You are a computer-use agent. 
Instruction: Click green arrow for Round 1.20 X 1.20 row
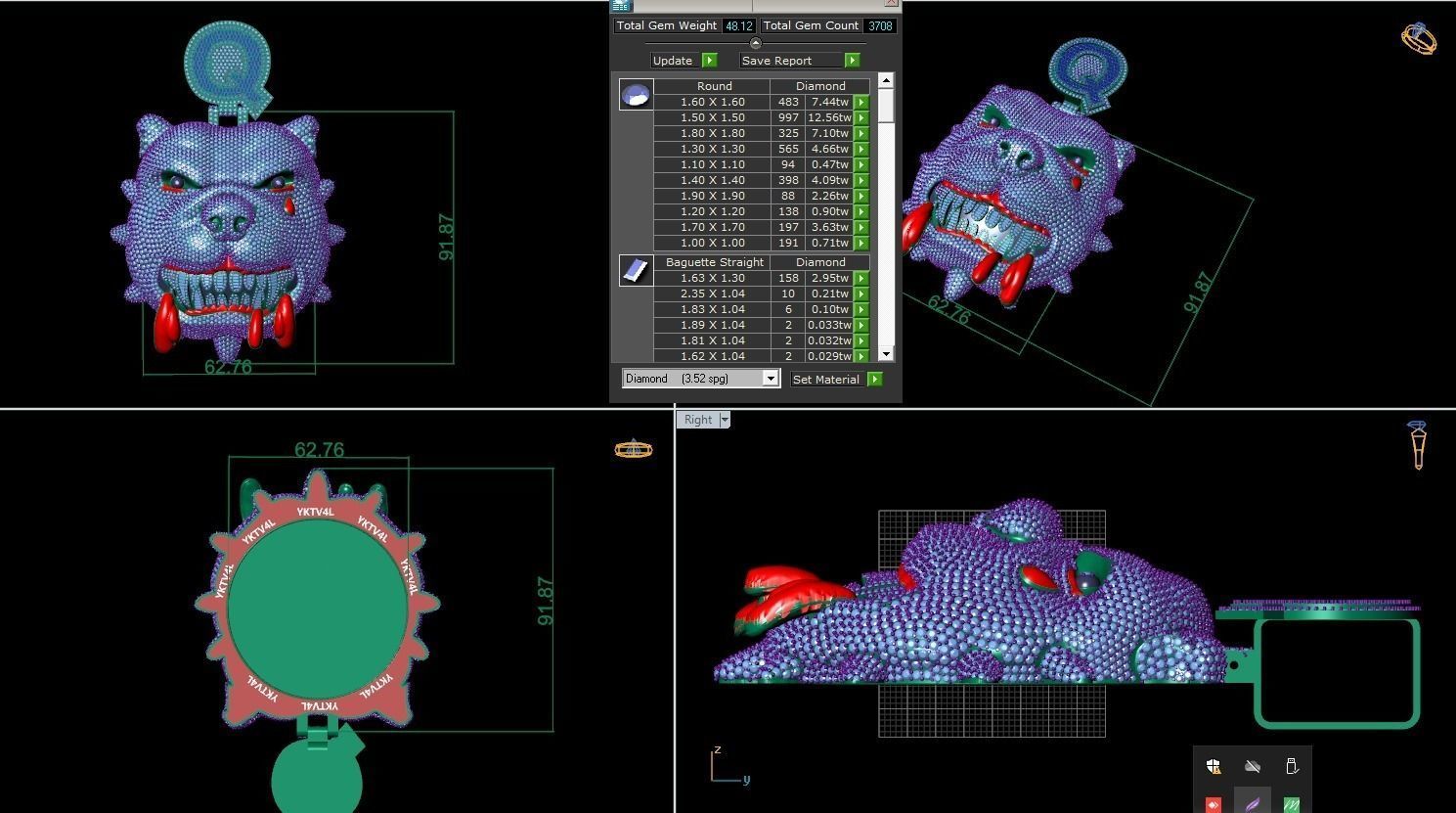click(861, 211)
